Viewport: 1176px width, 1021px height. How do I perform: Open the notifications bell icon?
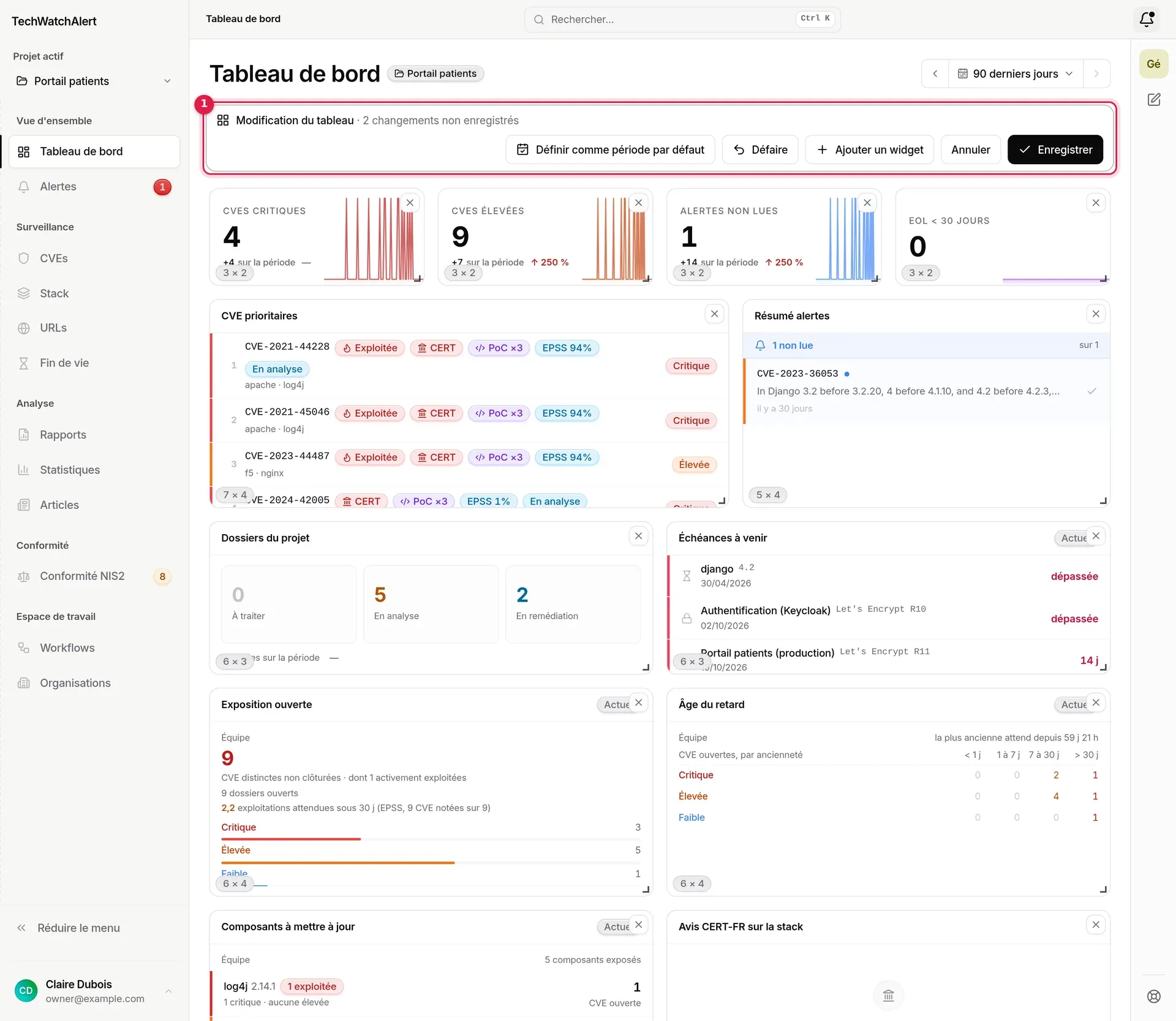coord(1147,19)
